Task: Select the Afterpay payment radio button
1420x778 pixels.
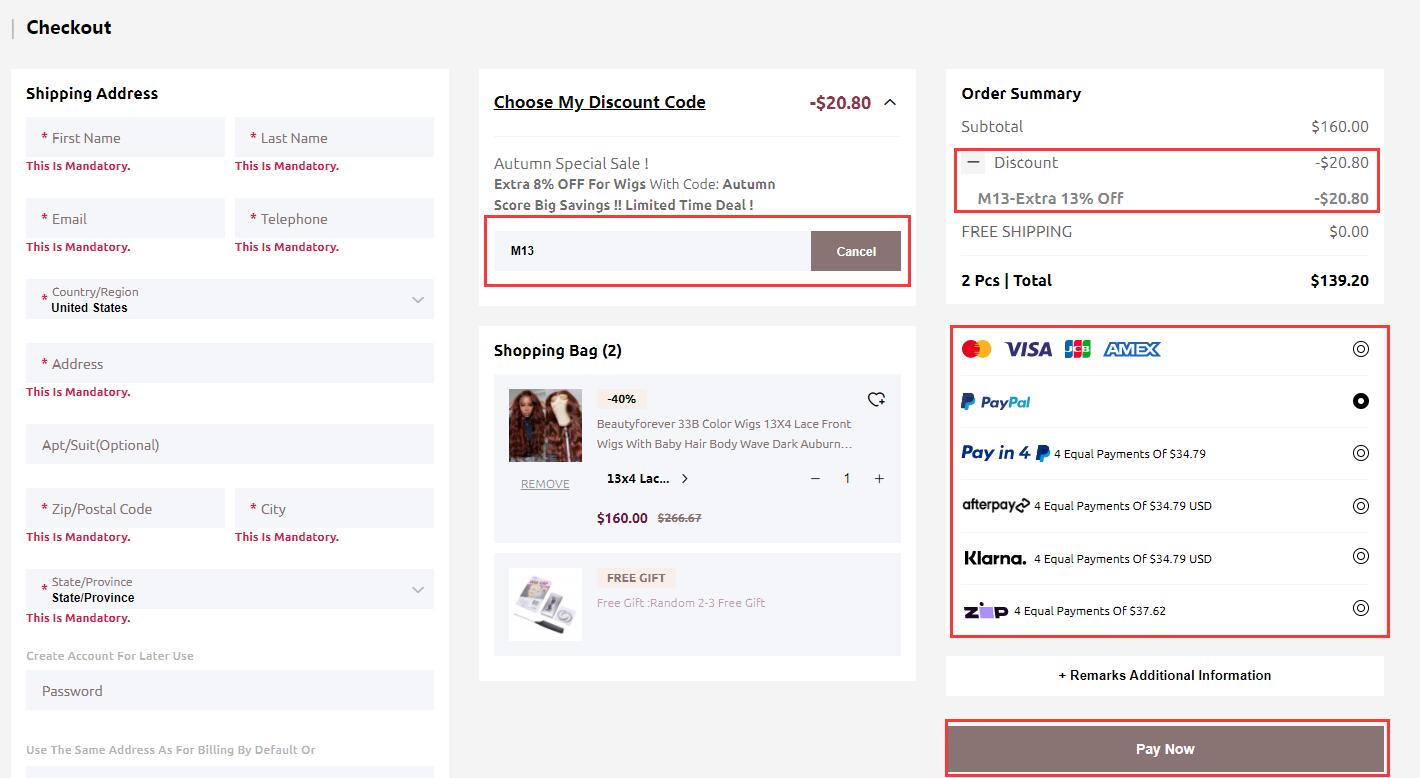Action: click(1360, 506)
